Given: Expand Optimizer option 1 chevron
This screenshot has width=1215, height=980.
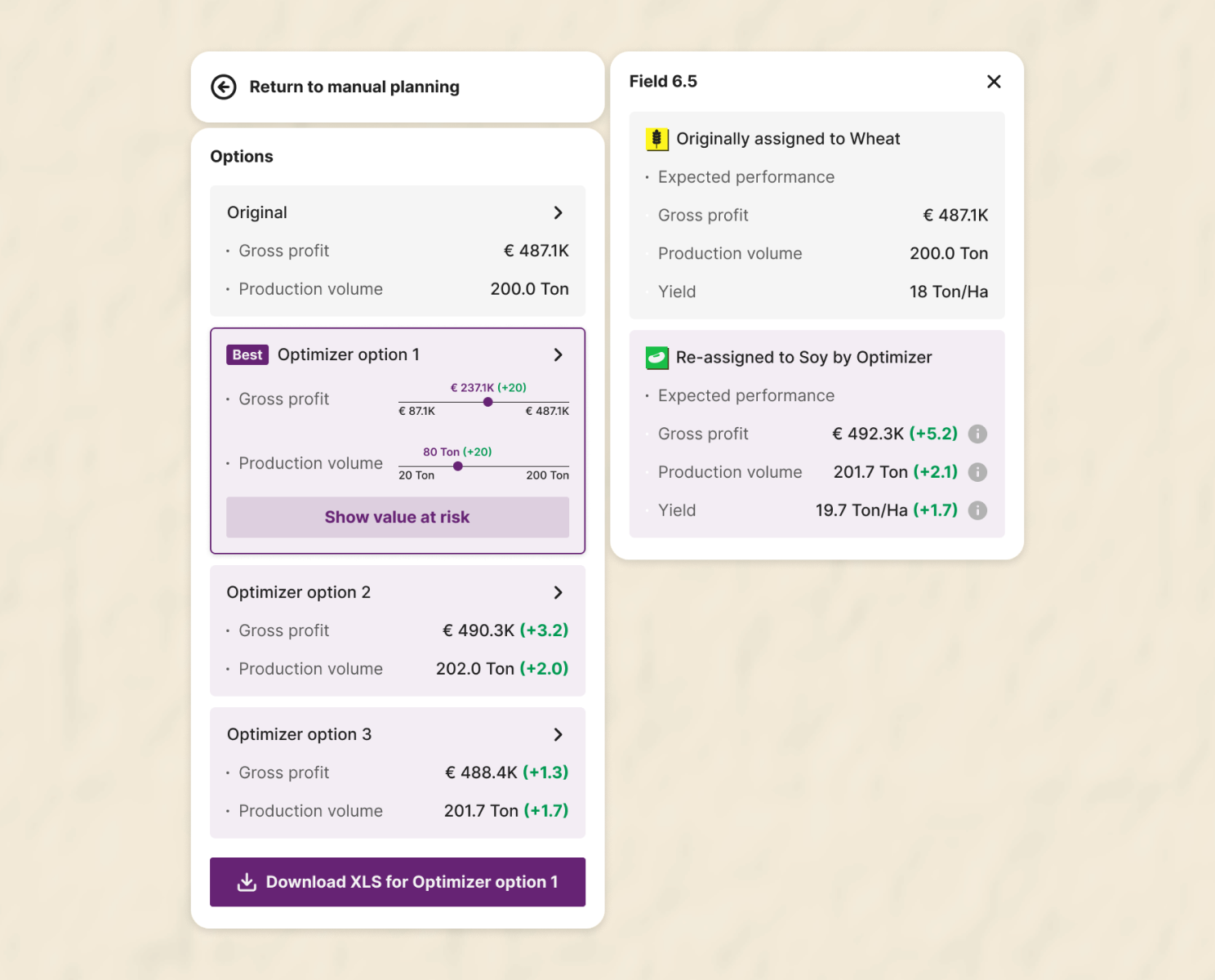Looking at the screenshot, I should (559, 355).
